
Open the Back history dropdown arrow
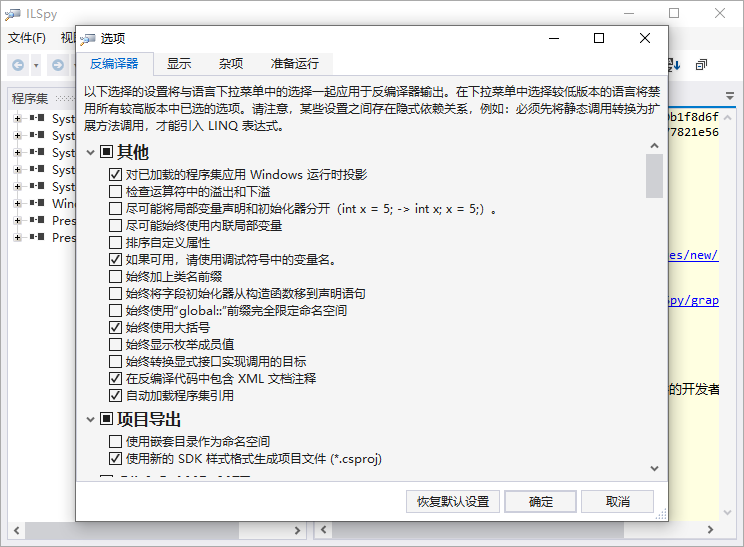tap(36, 65)
